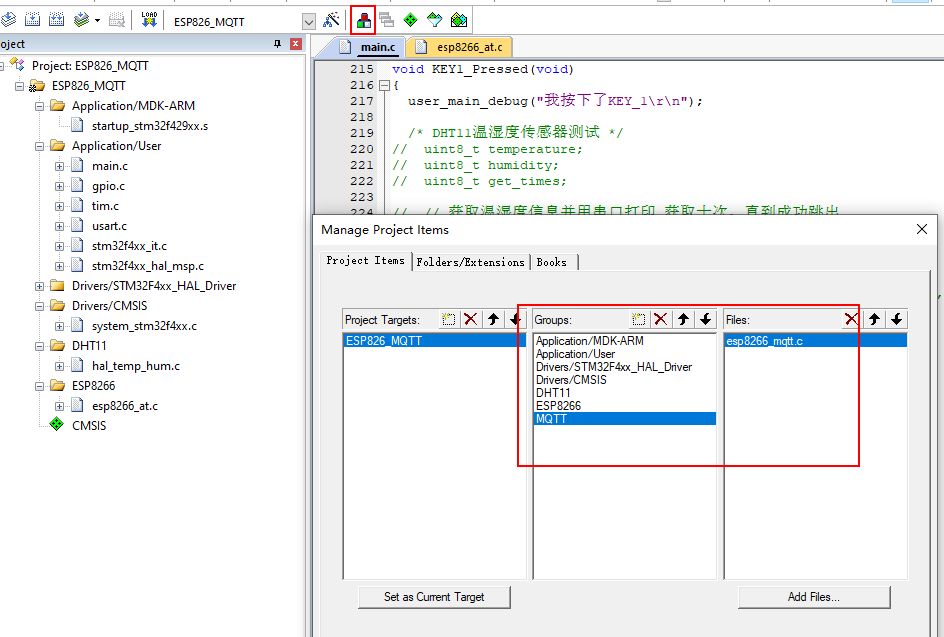
Task: Collapse the Application/User group in tree
Action: 39,146
